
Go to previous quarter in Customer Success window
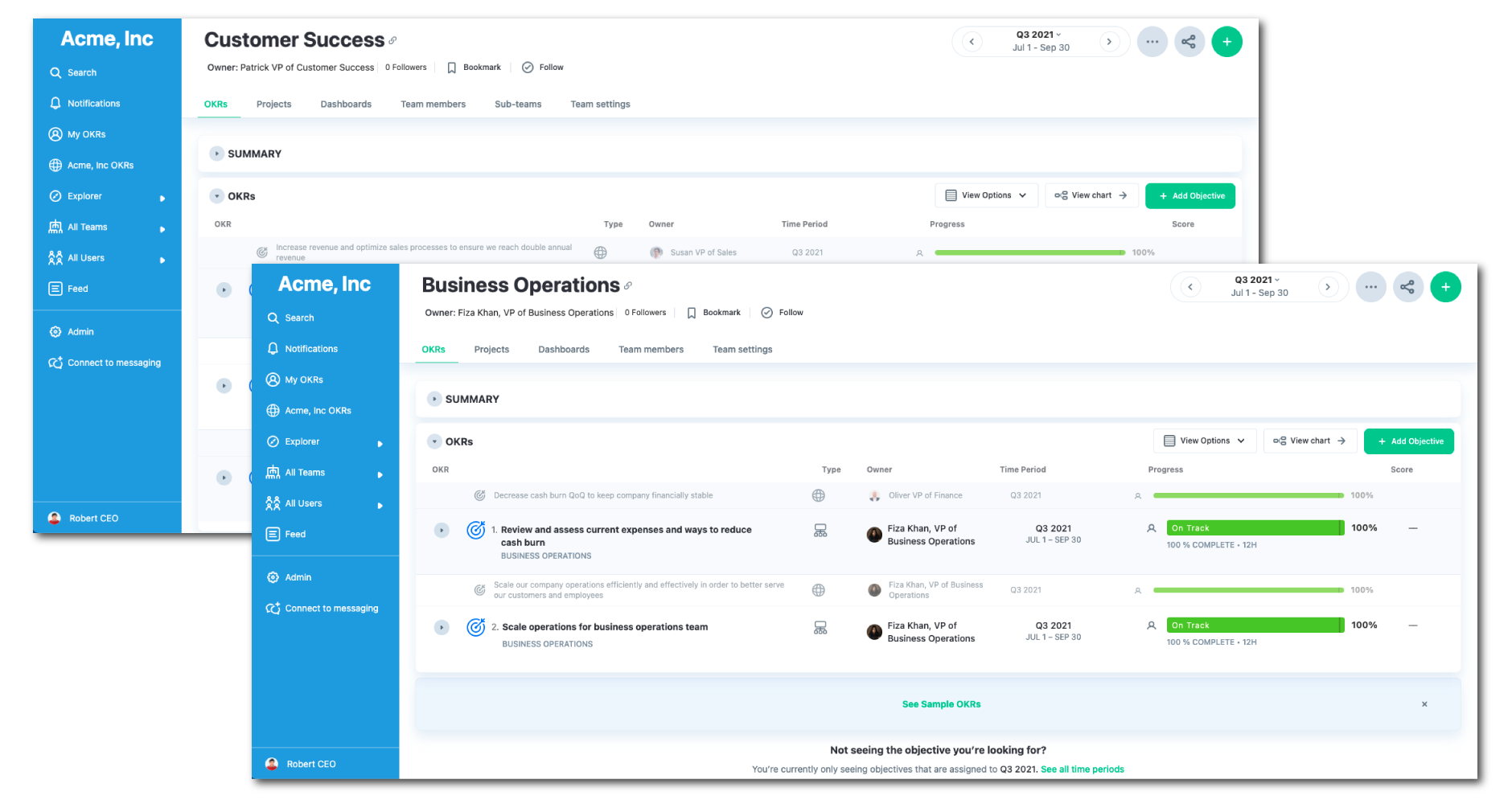(972, 42)
